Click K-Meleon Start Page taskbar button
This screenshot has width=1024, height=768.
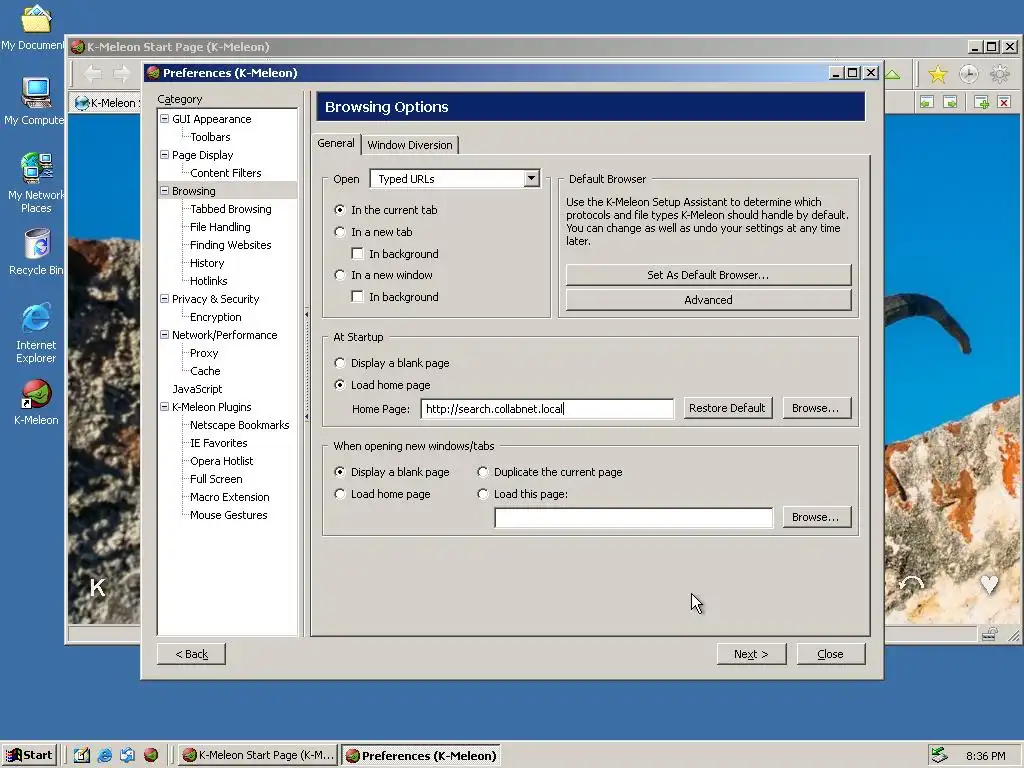259,755
